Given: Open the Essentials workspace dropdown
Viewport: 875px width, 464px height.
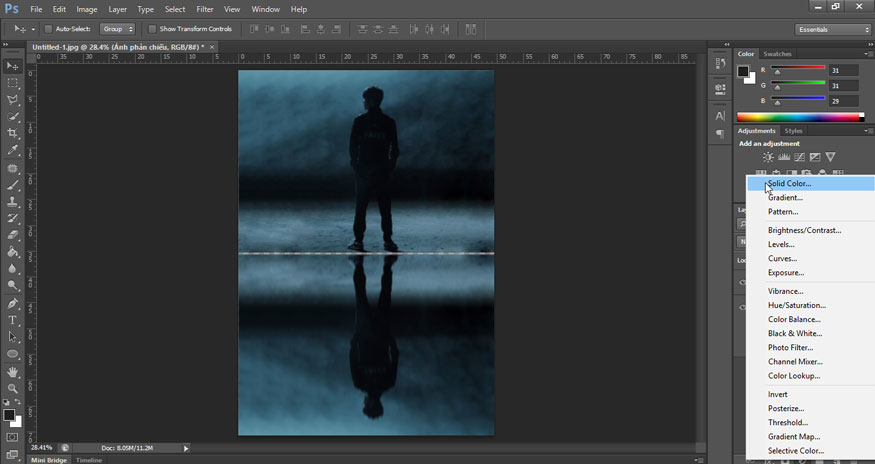Looking at the screenshot, I should (x=833, y=30).
